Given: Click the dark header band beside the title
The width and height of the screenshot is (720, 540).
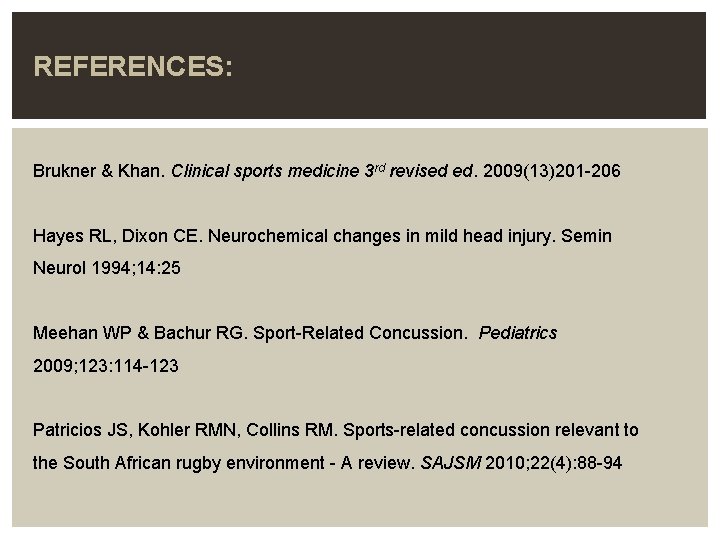Looking at the screenshot, I should point(480,67).
